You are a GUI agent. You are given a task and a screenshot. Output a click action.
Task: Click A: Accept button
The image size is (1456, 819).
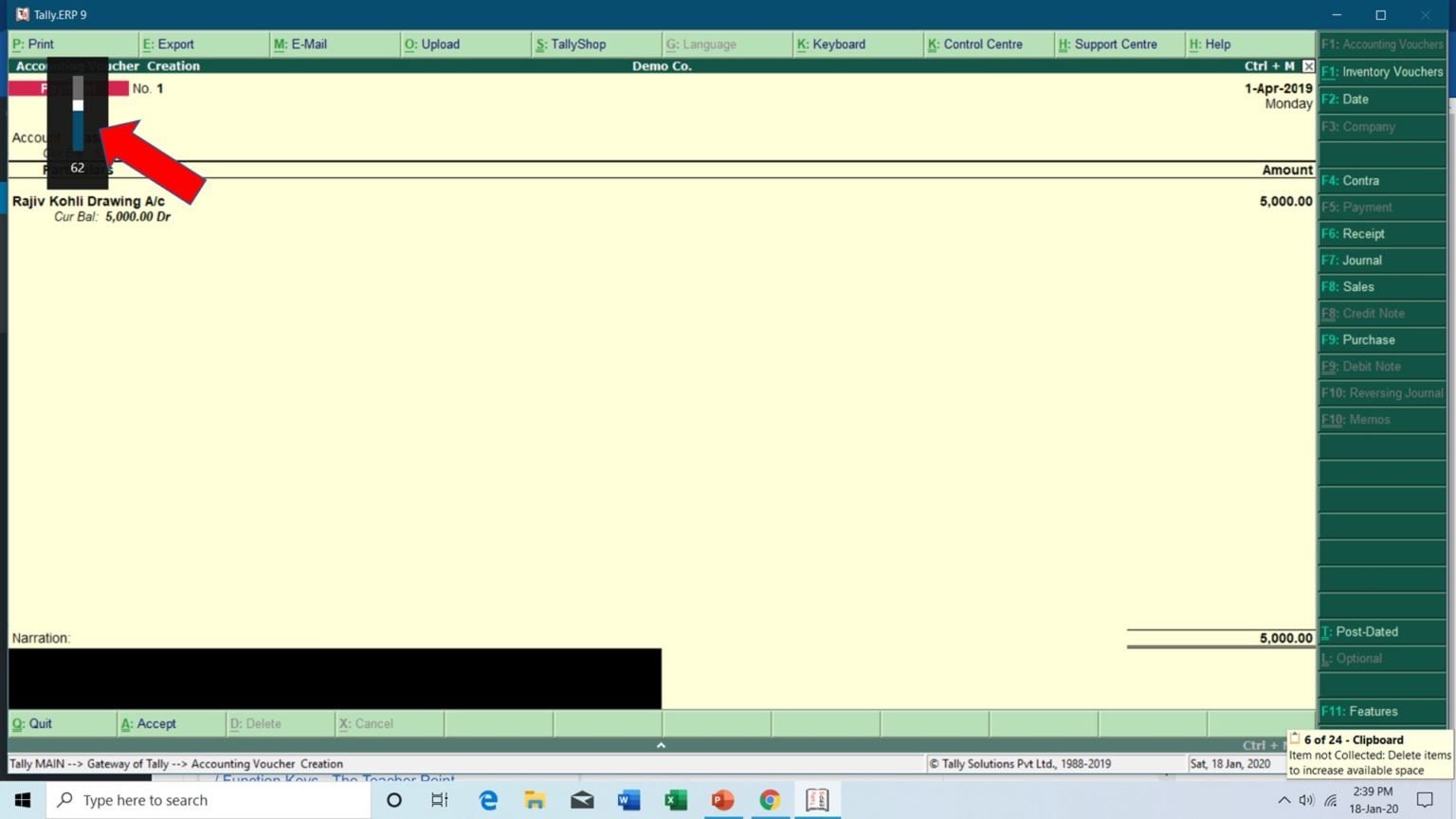(x=172, y=723)
